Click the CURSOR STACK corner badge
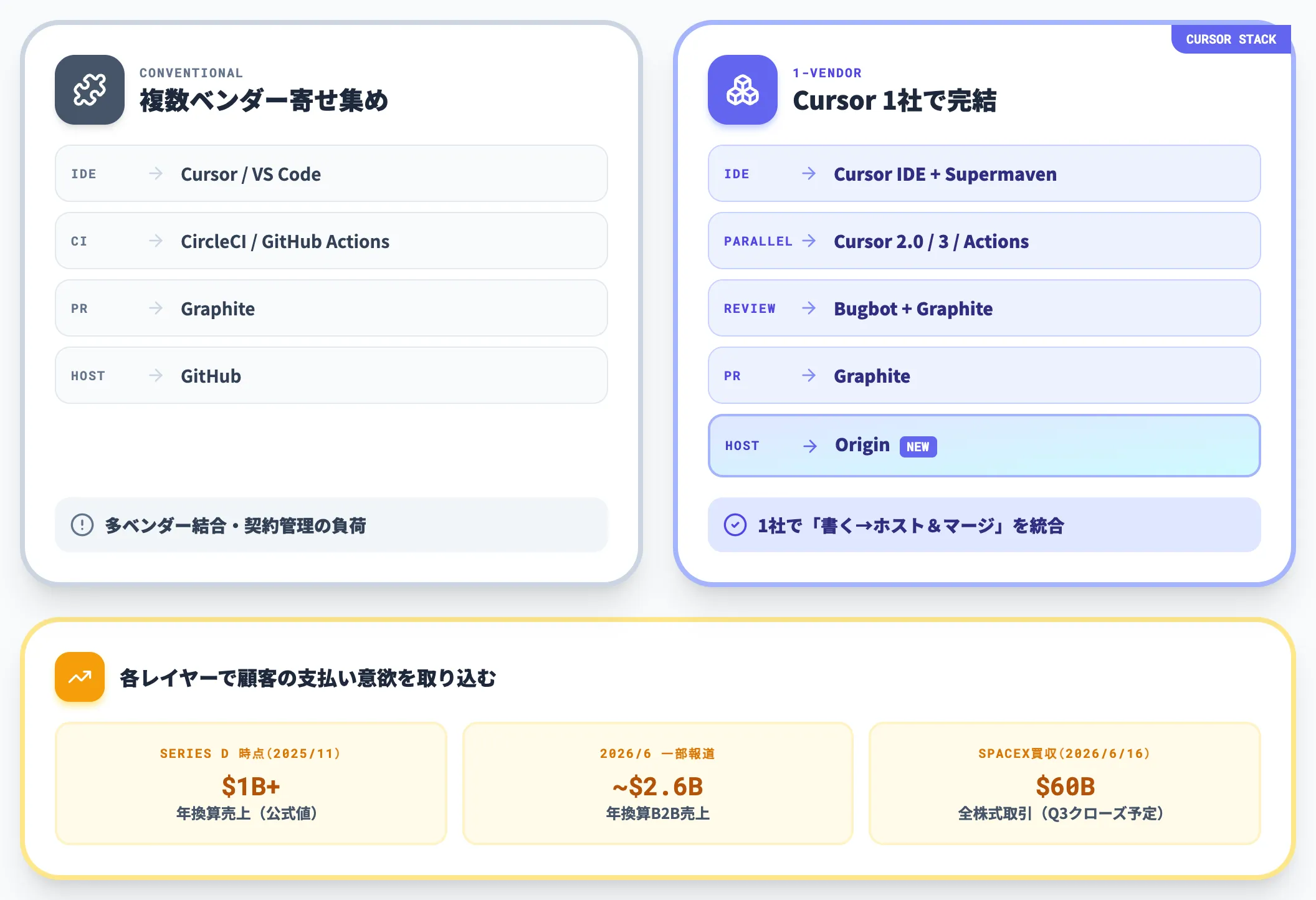 click(x=1231, y=39)
